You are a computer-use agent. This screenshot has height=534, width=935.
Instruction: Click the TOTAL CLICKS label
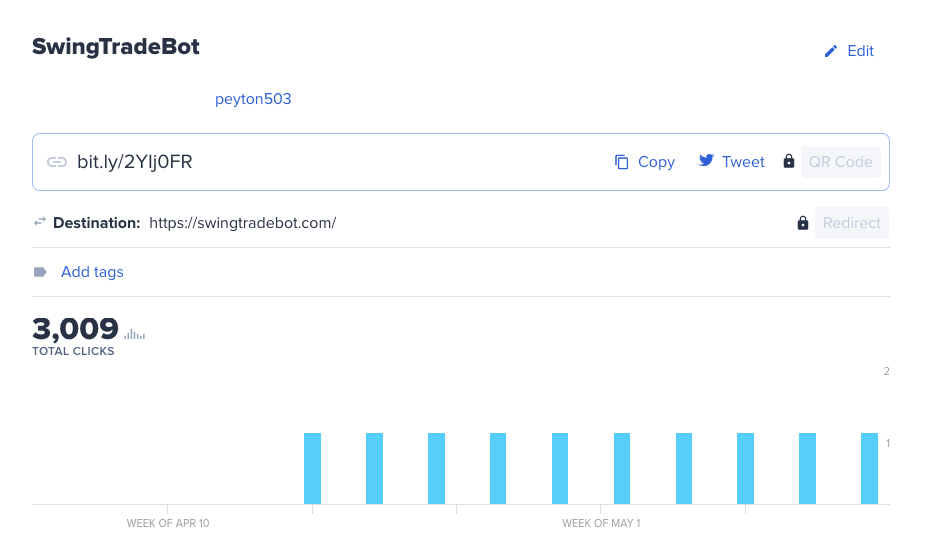tap(73, 351)
